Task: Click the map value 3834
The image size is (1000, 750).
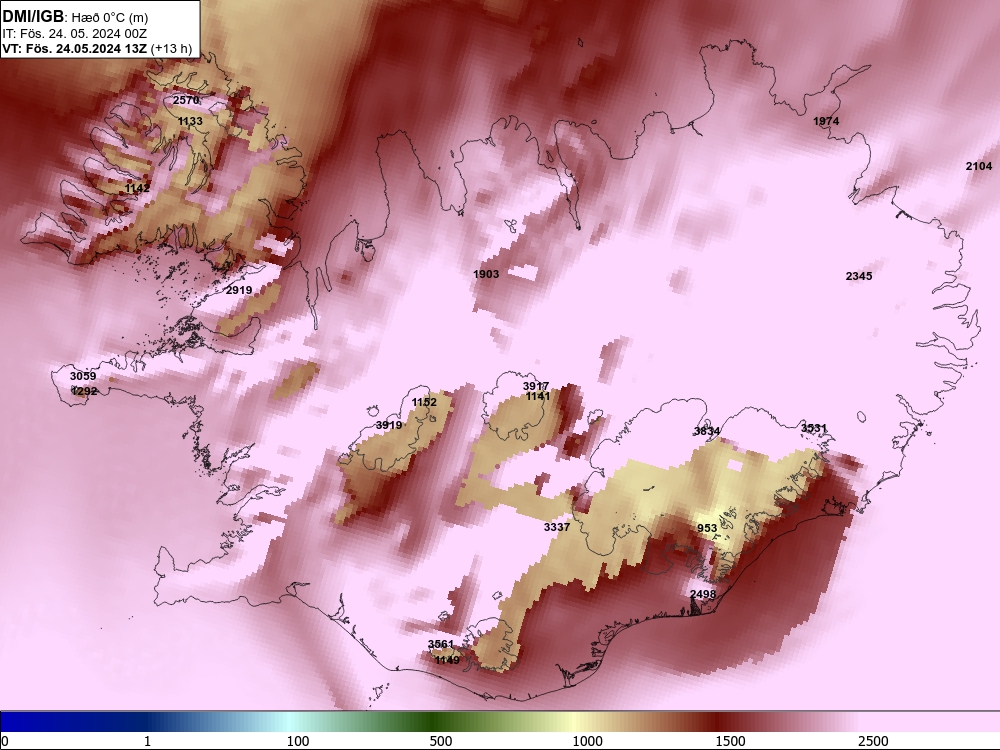Action: (x=707, y=430)
